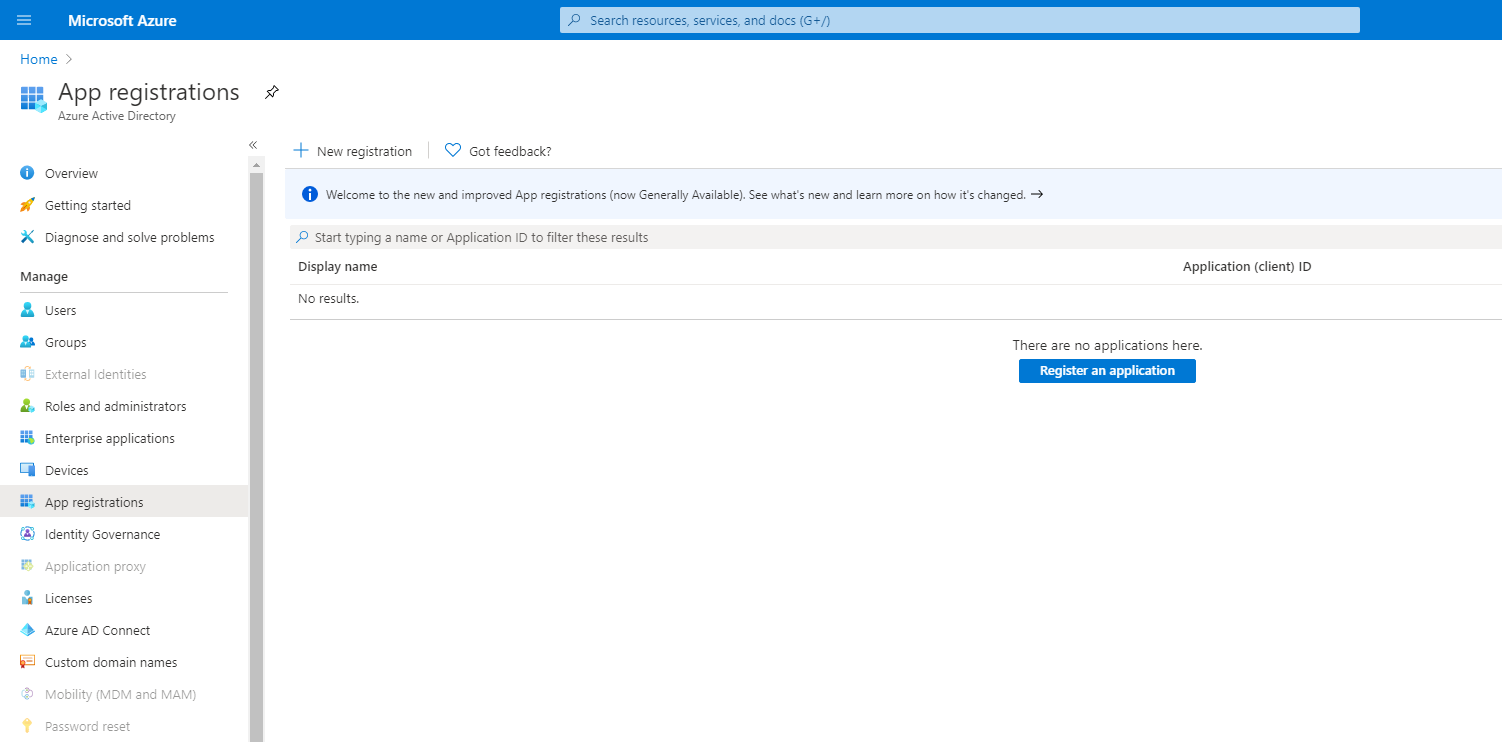Viewport: 1502px width, 742px height.
Task: Click the Register an application button
Action: click(1107, 370)
